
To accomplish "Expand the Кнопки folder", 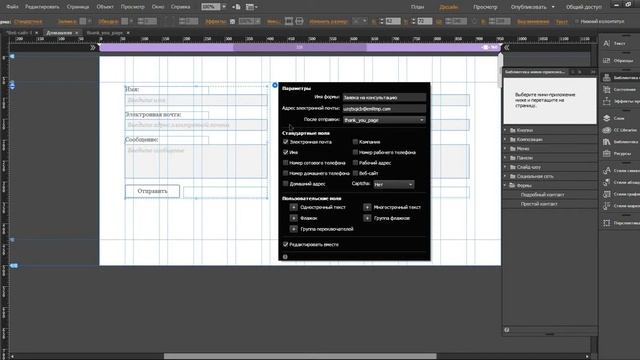I will point(505,130).
